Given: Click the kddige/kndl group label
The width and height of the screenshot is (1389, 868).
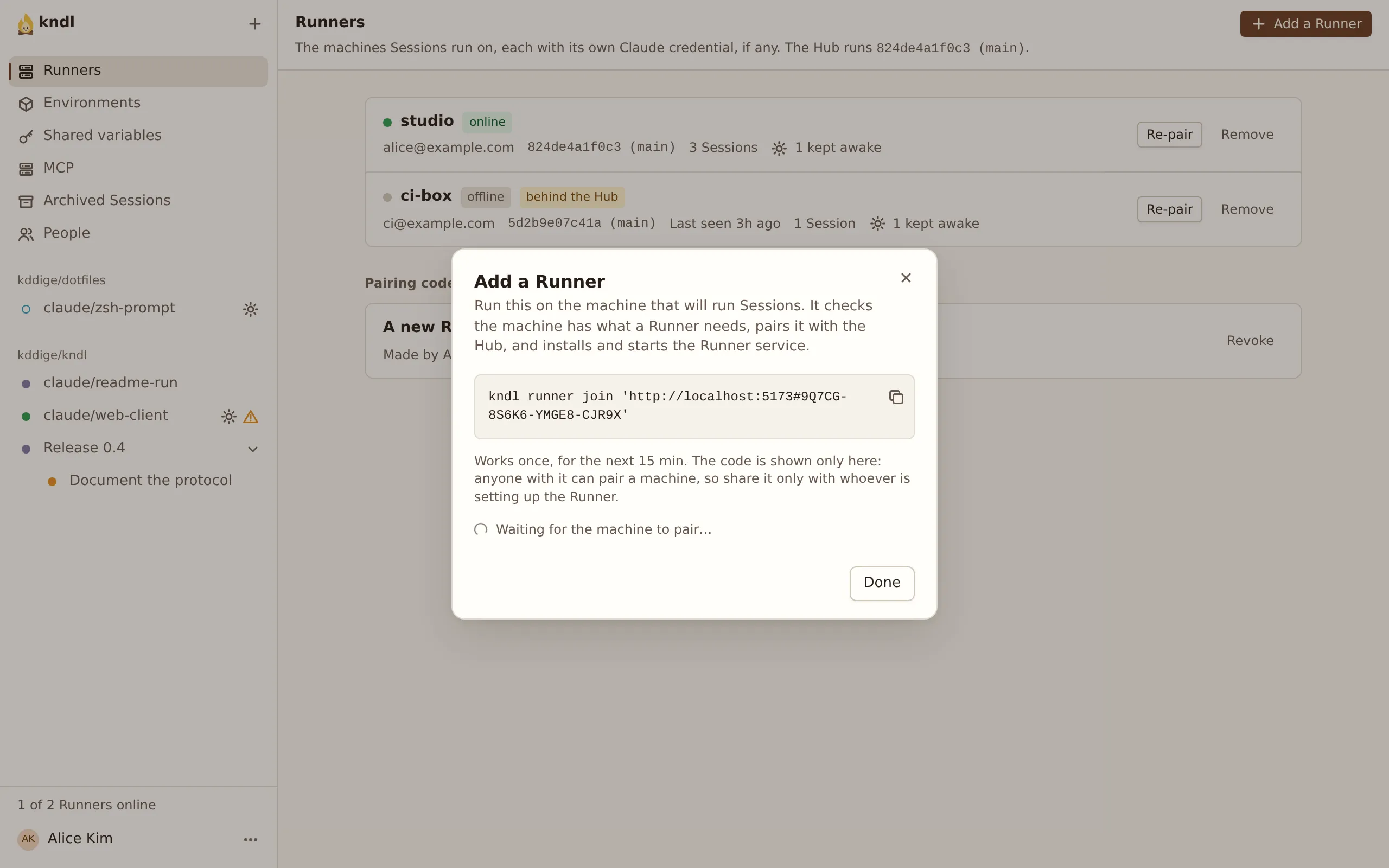Looking at the screenshot, I should point(52,355).
